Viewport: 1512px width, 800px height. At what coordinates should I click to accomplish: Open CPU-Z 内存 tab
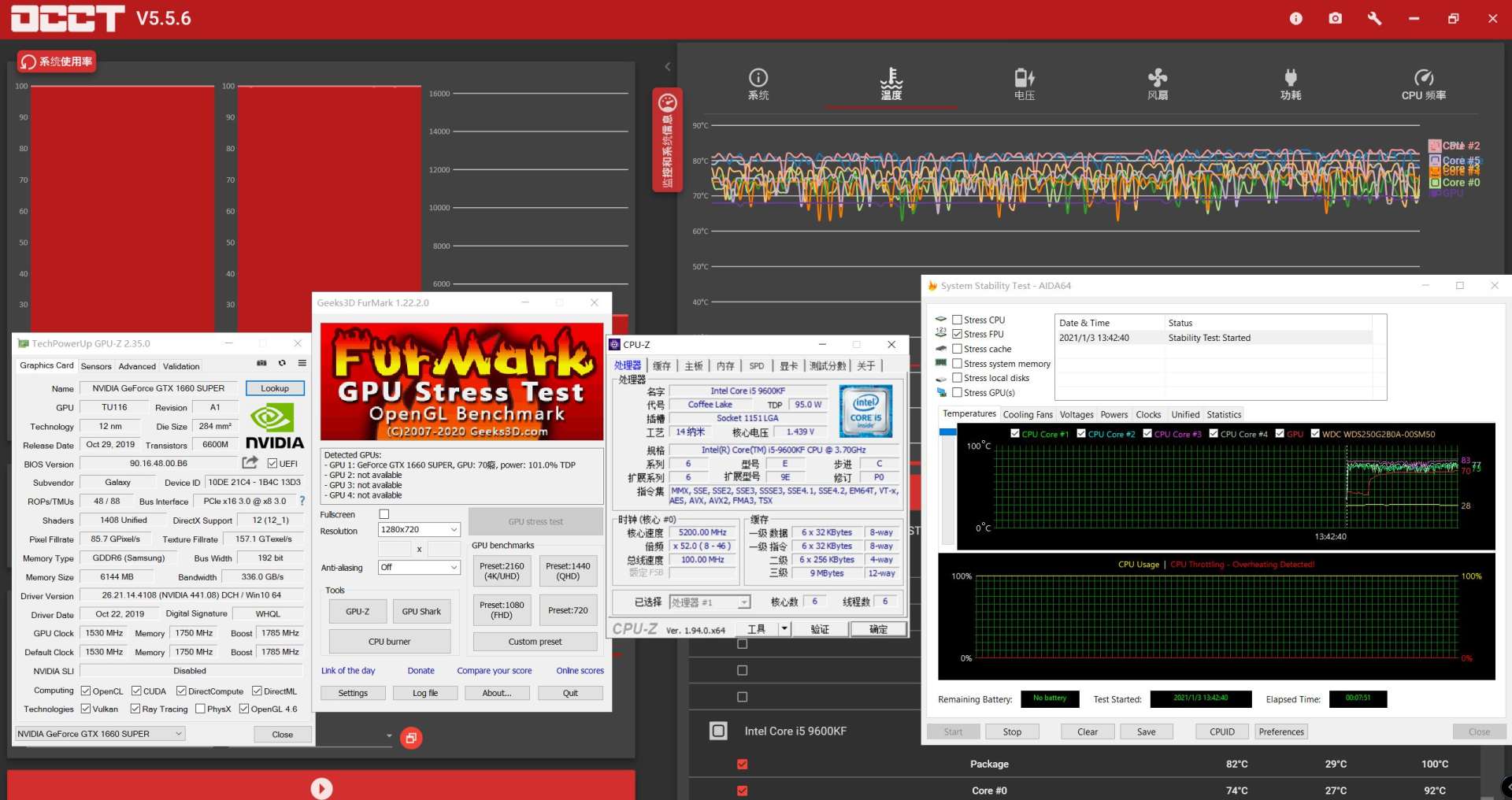725,365
